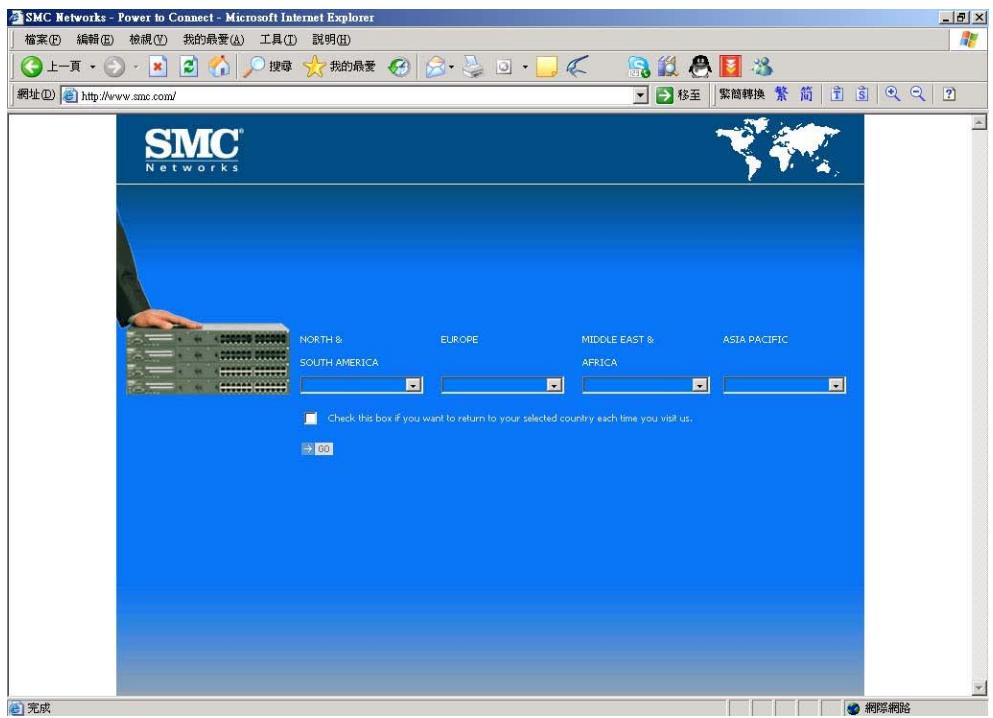Click the Forward arrow button
993x718 pixels.
click(x=114, y=66)
